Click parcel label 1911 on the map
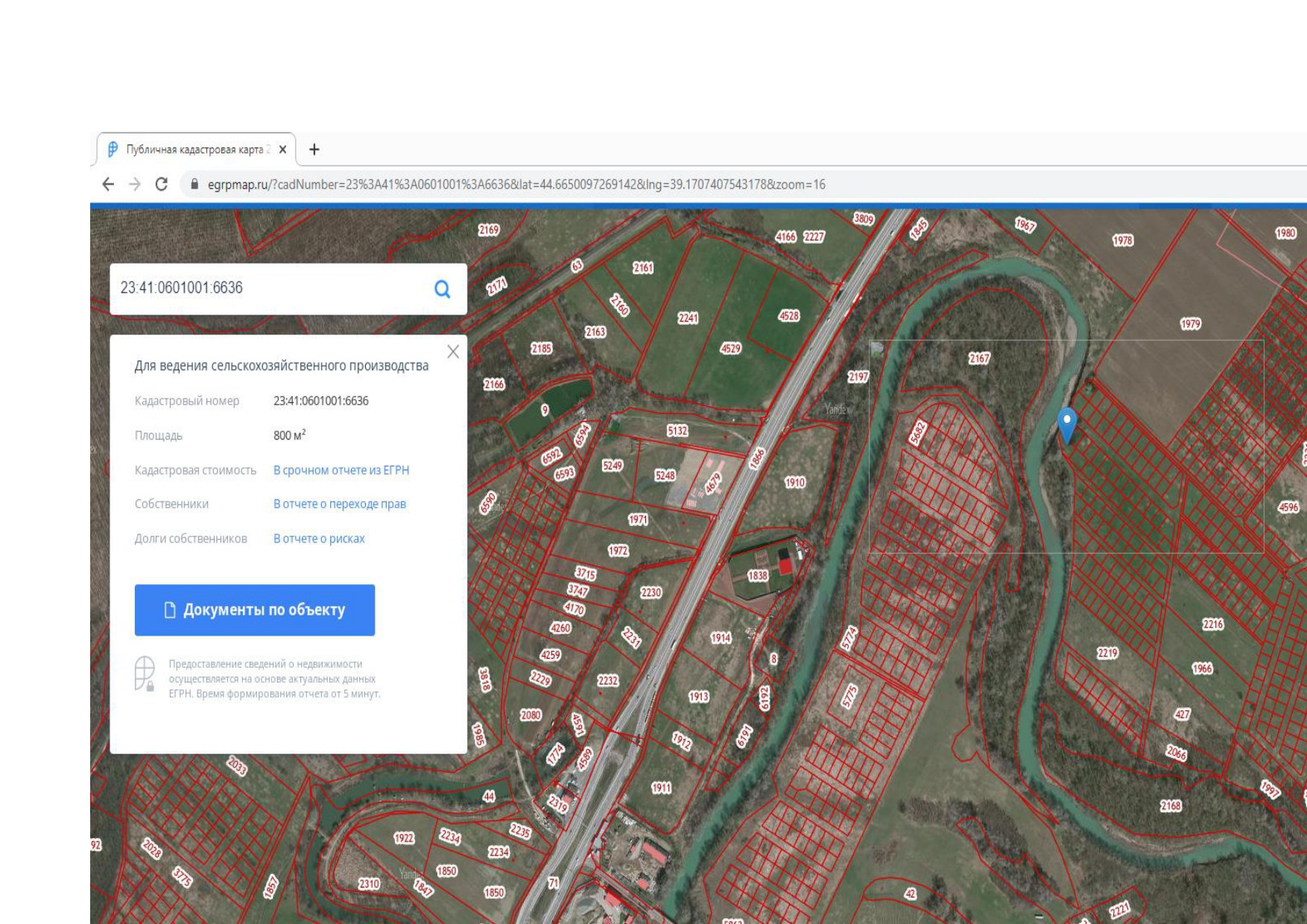 661,788
